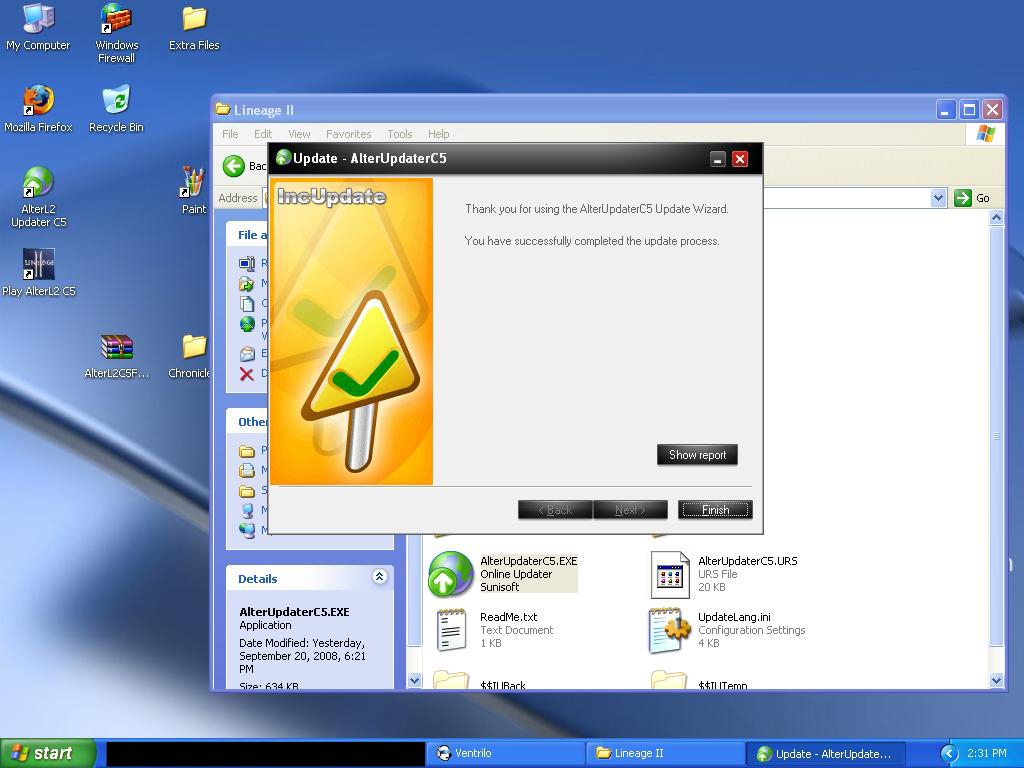Click Finish to close the wizard
This screenshot has width=1024, height=768.
coord(715,510)
